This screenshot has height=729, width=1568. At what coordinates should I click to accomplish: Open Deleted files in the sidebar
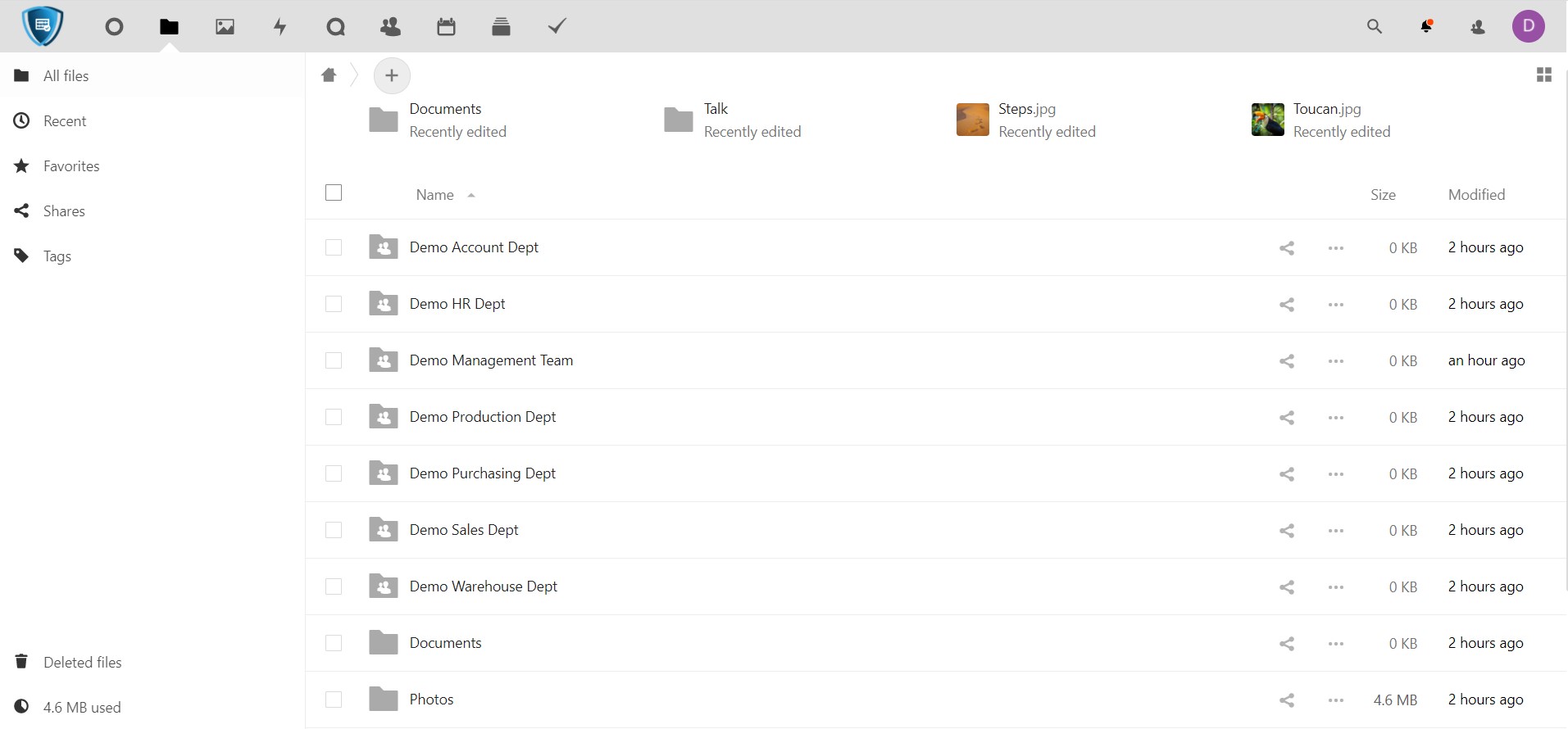click(x=82, y=663)
